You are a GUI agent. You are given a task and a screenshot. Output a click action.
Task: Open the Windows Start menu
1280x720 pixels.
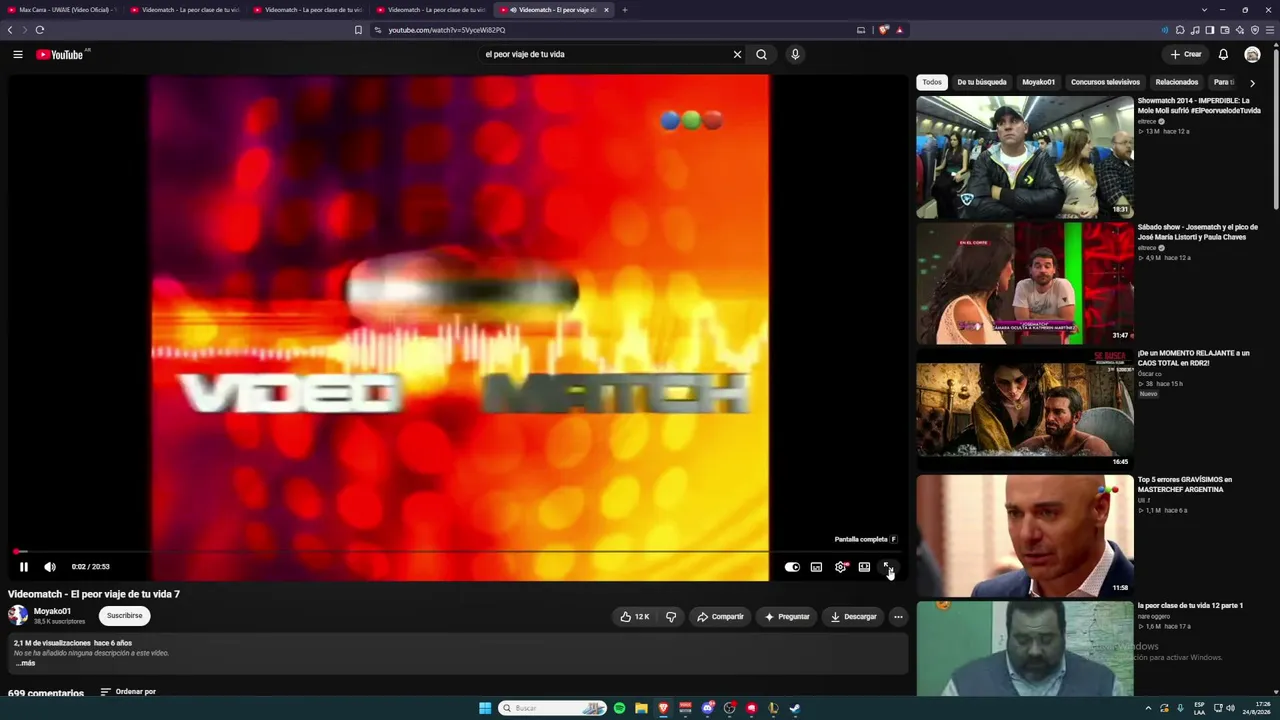coord(485,708)
